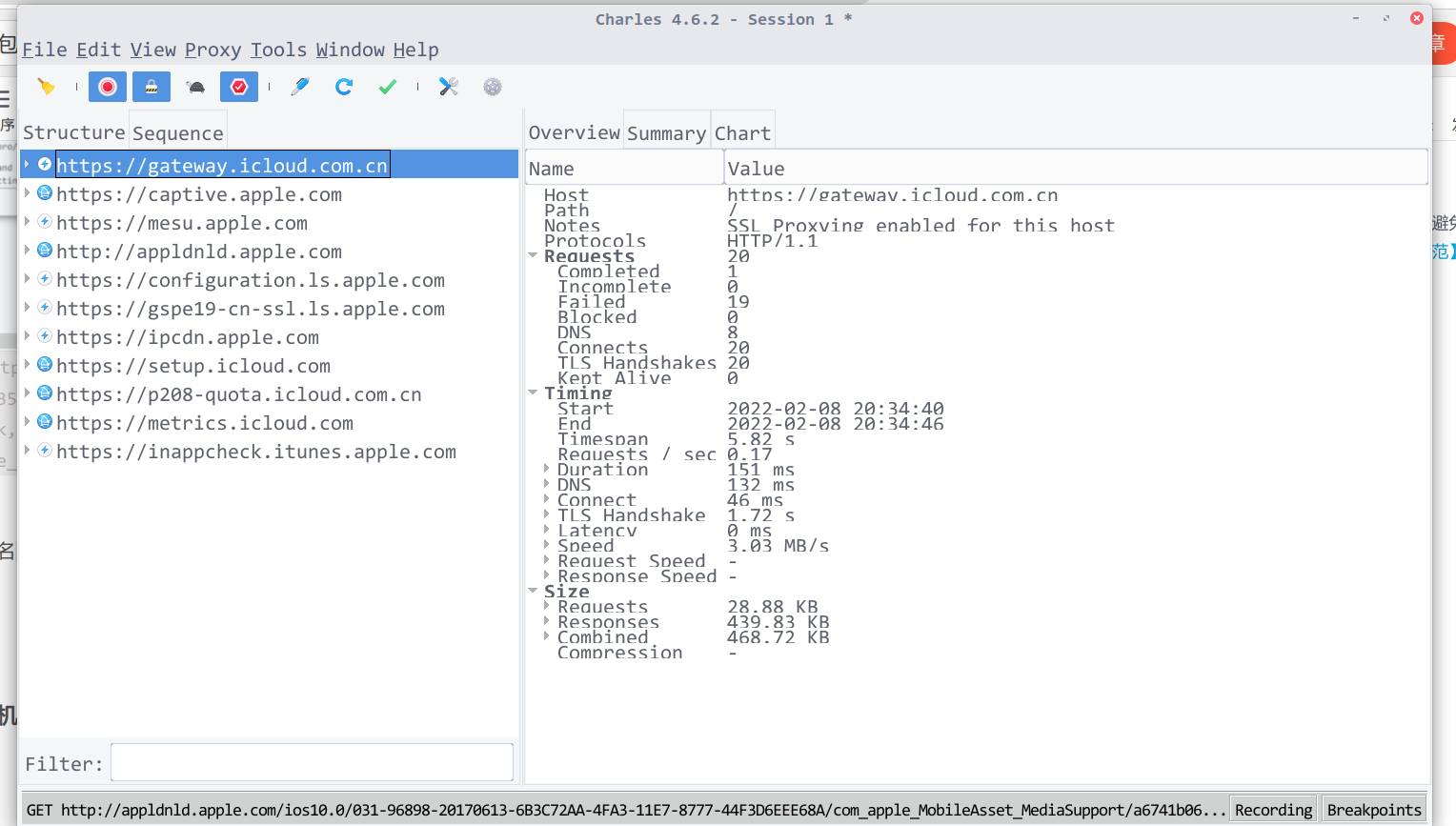Expand the gateway.icloud.com.cn host node
1456x826 pixels.
(x=27, y=165)
